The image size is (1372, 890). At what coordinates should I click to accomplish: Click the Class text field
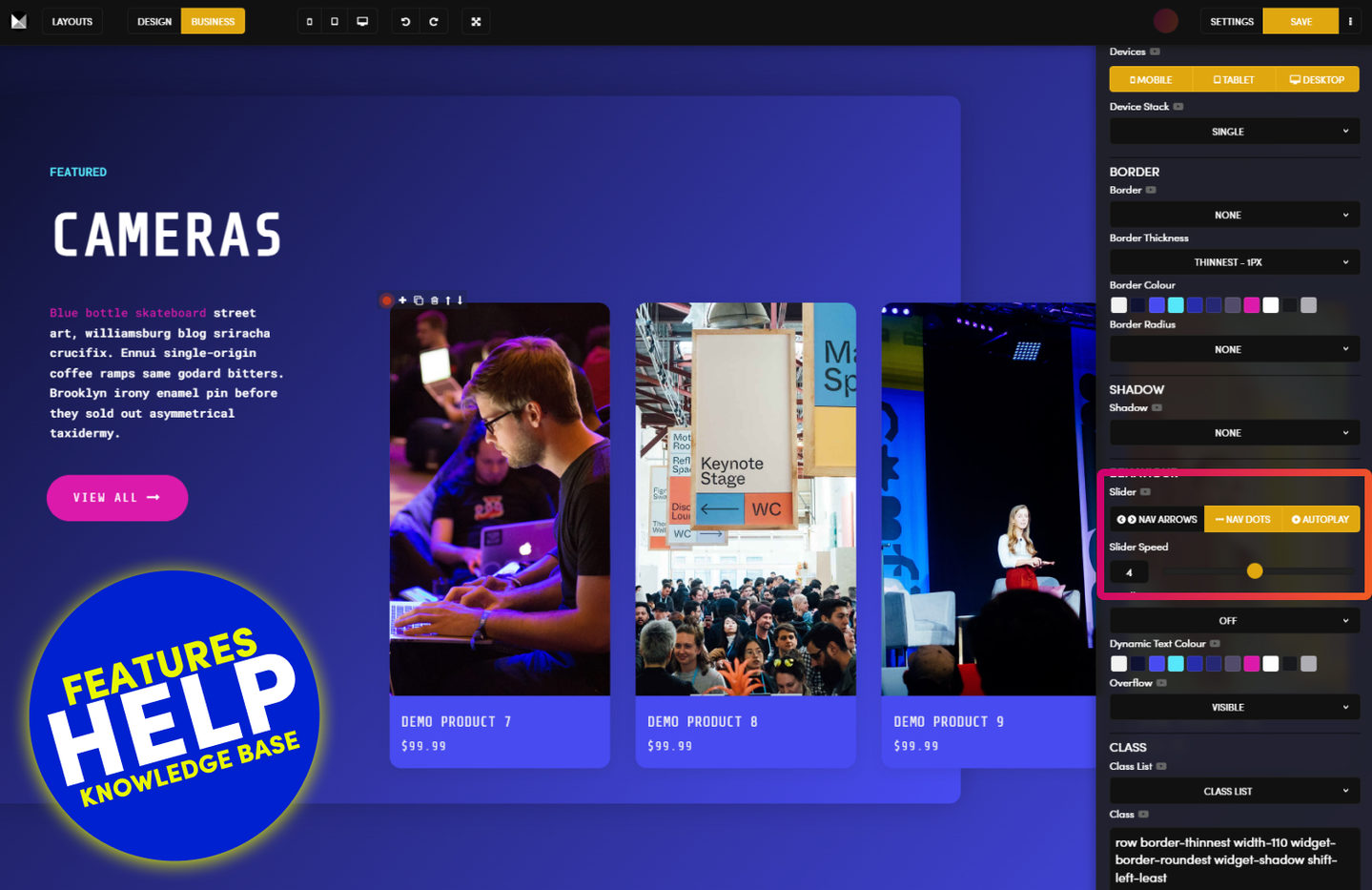pyautogui.click(x=1234, y=859)
